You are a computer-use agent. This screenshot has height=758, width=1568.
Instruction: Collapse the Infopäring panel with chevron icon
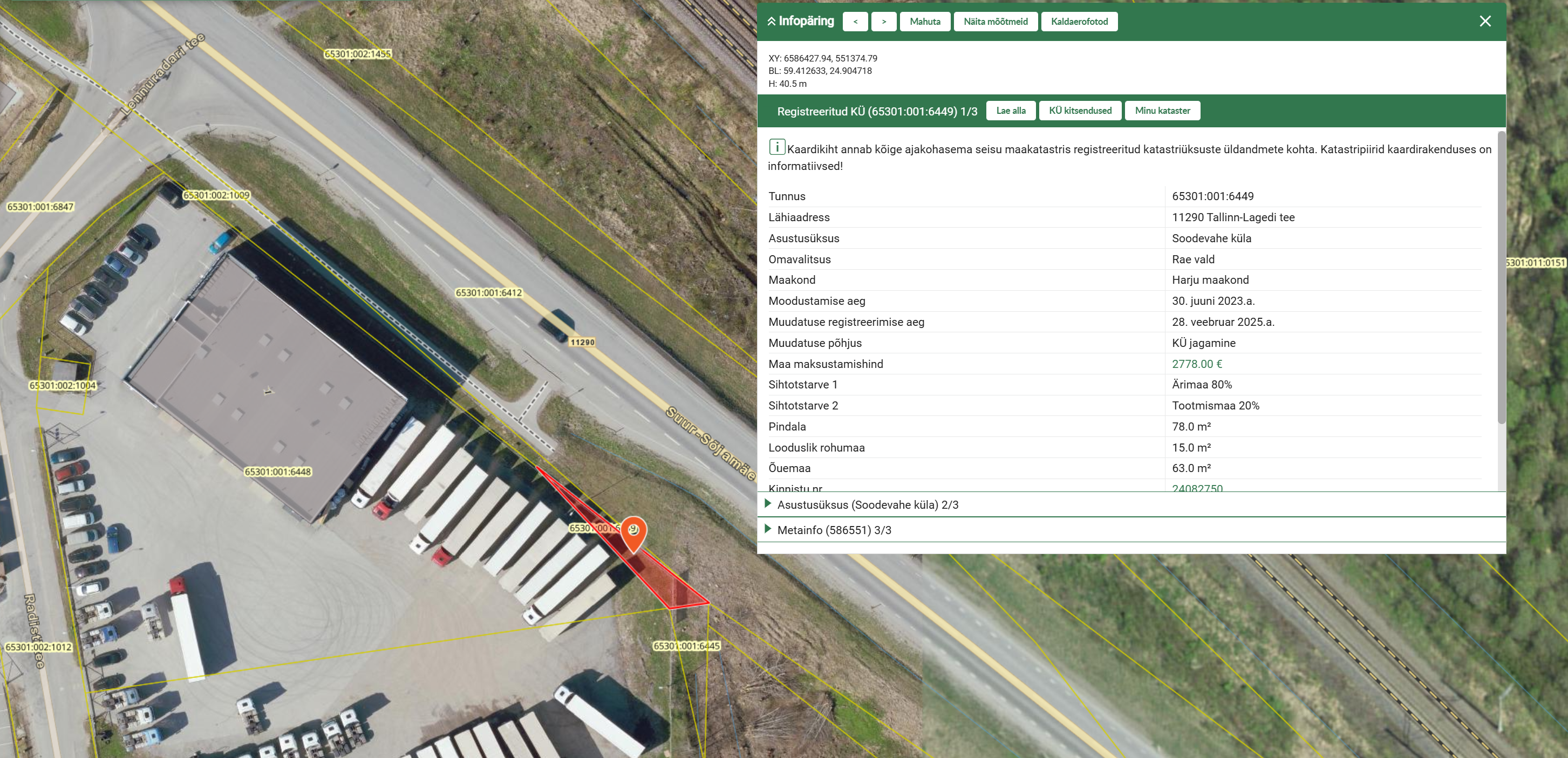pos(771,21)
